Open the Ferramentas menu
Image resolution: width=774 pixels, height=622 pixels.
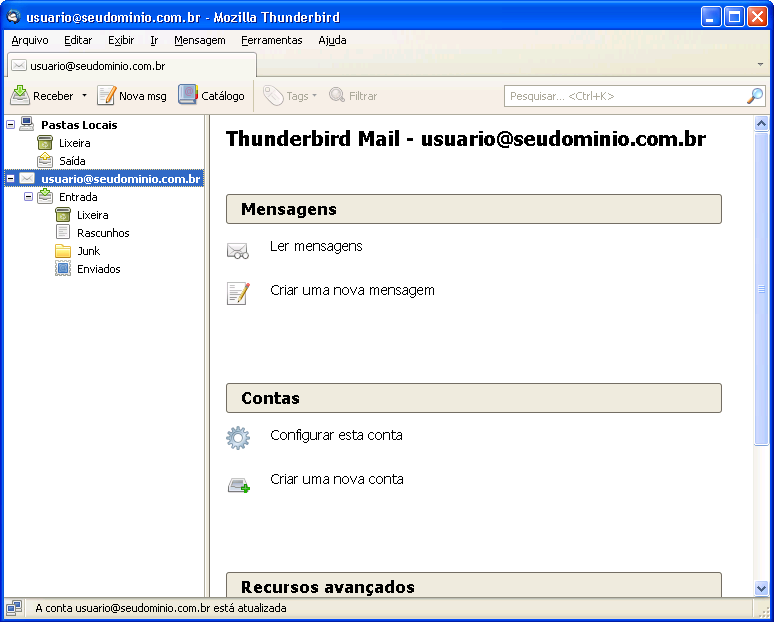pyautogui.click(x=271, y=40)
